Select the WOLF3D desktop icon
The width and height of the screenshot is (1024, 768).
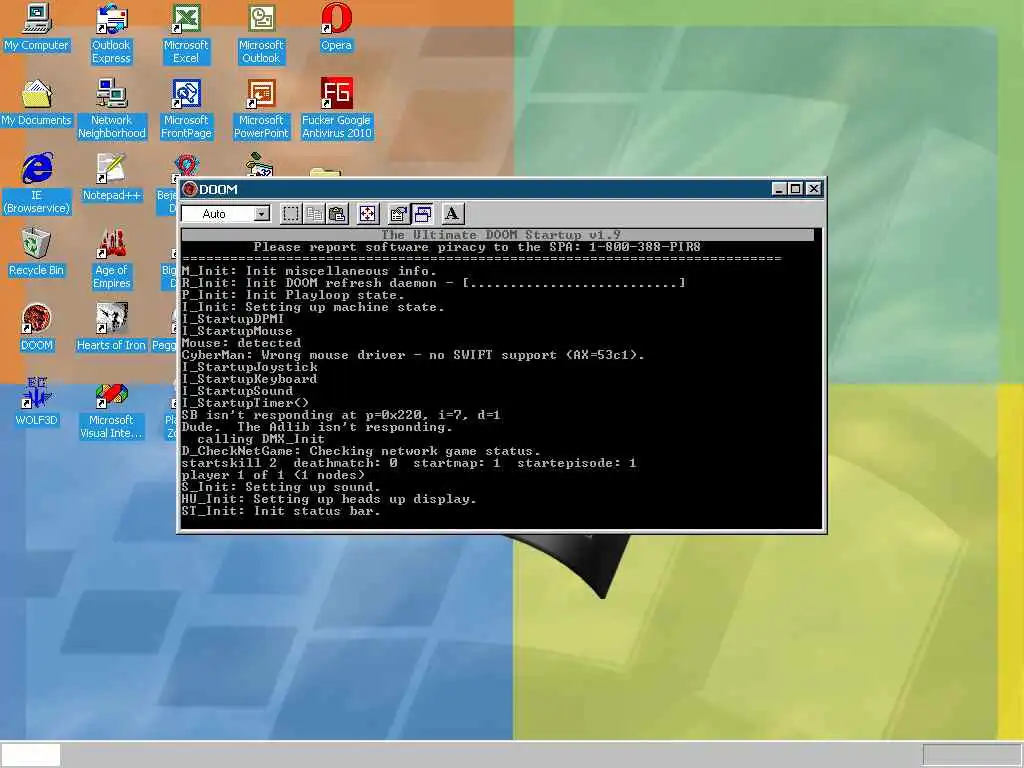coord(37,403)
